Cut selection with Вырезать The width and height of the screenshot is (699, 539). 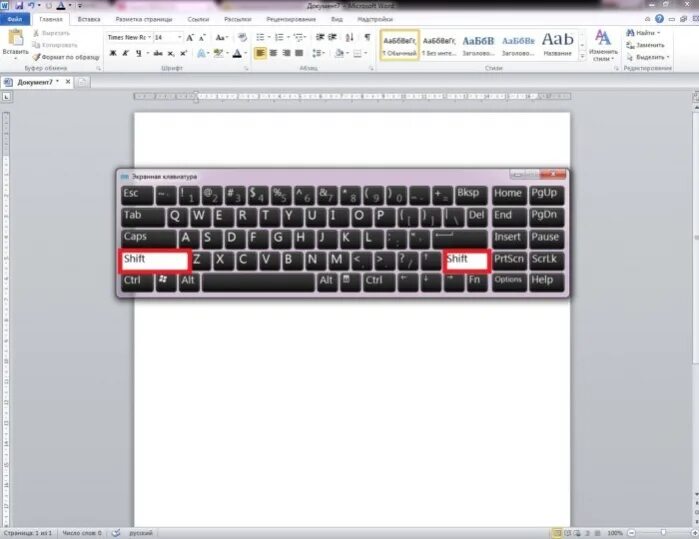[x=52, y=33]
